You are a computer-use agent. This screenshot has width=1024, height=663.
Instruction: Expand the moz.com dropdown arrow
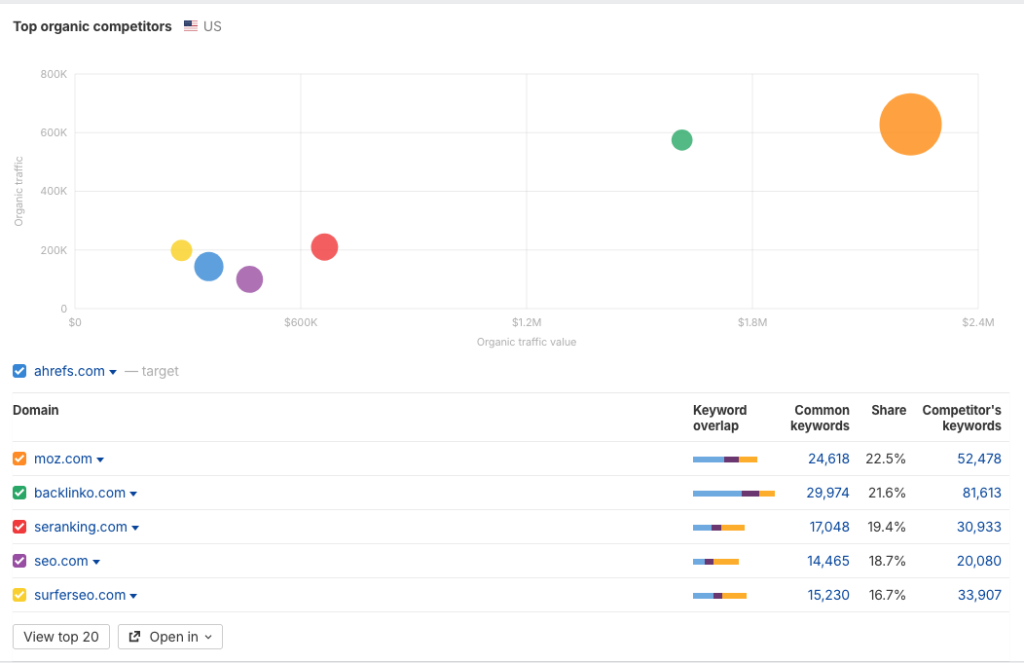(x=101, y=460)
